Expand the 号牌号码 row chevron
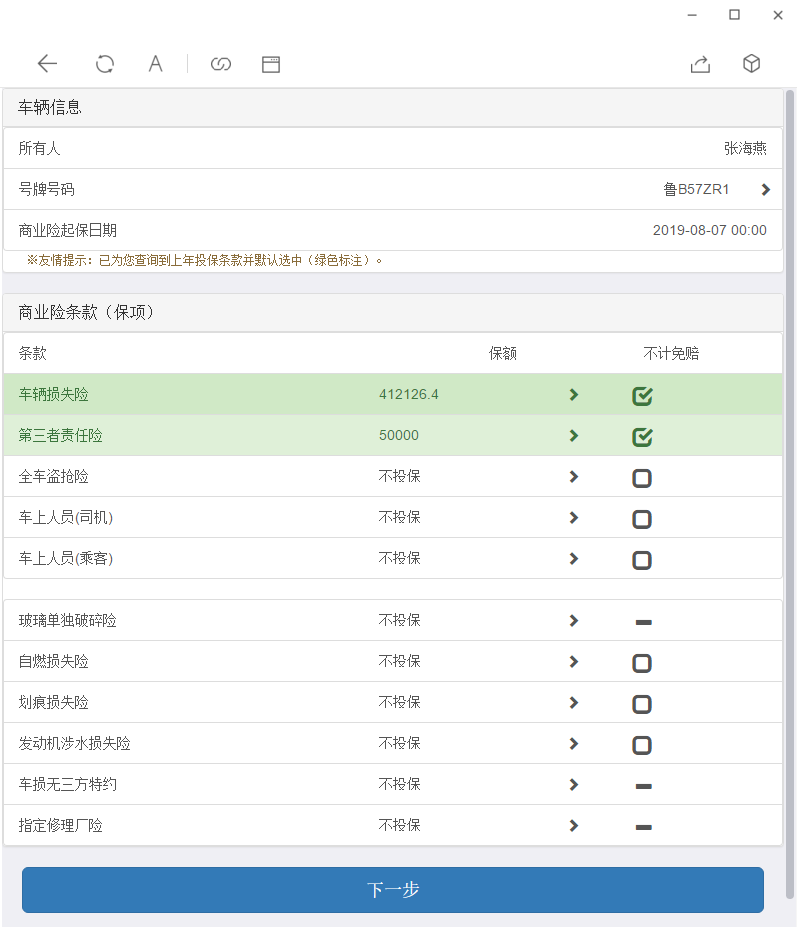The height and width of the screenshot is (927, 797). [765, 190]
